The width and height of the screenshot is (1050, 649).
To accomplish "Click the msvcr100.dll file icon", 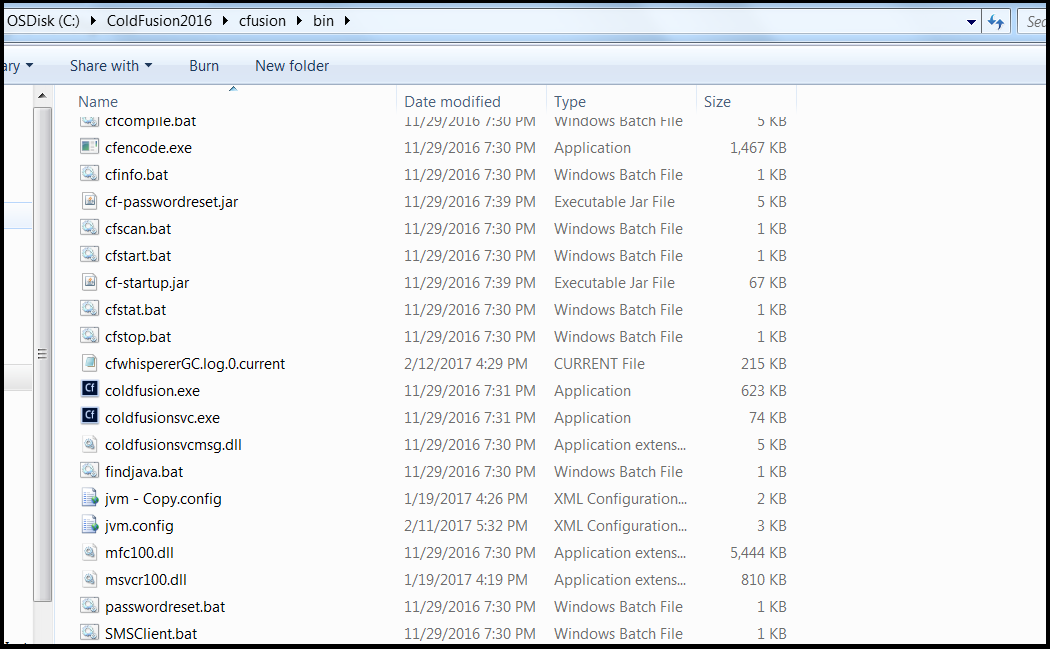I will (x=90, y=579).
